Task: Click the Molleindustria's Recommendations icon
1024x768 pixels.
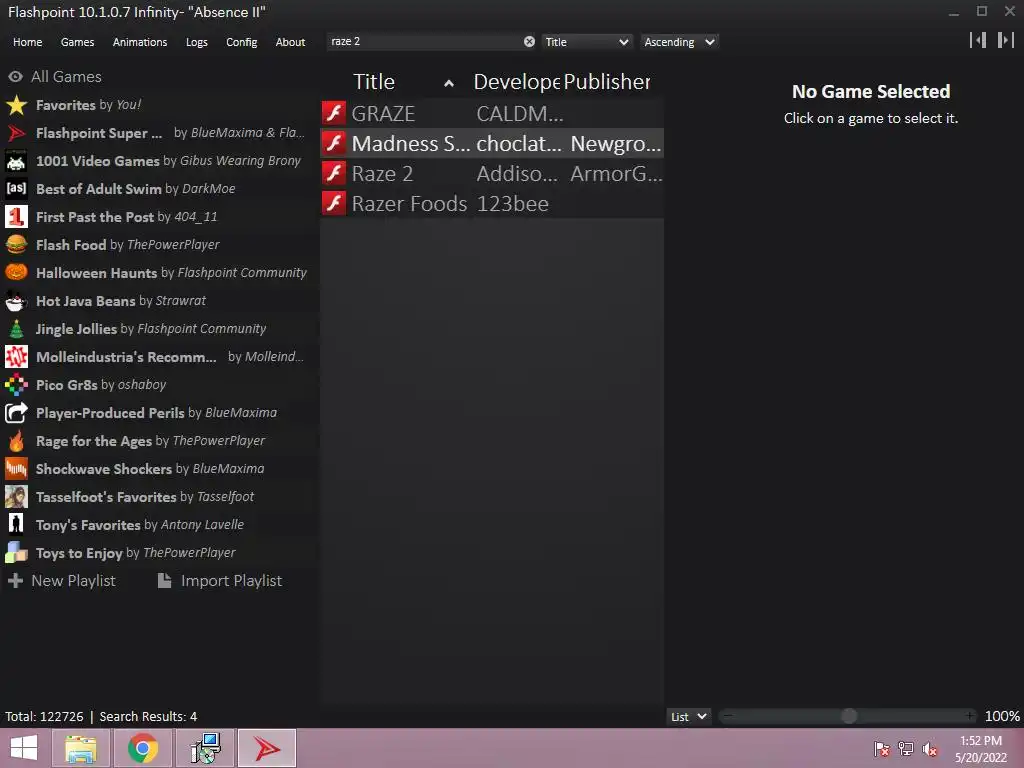Action: 16,357
